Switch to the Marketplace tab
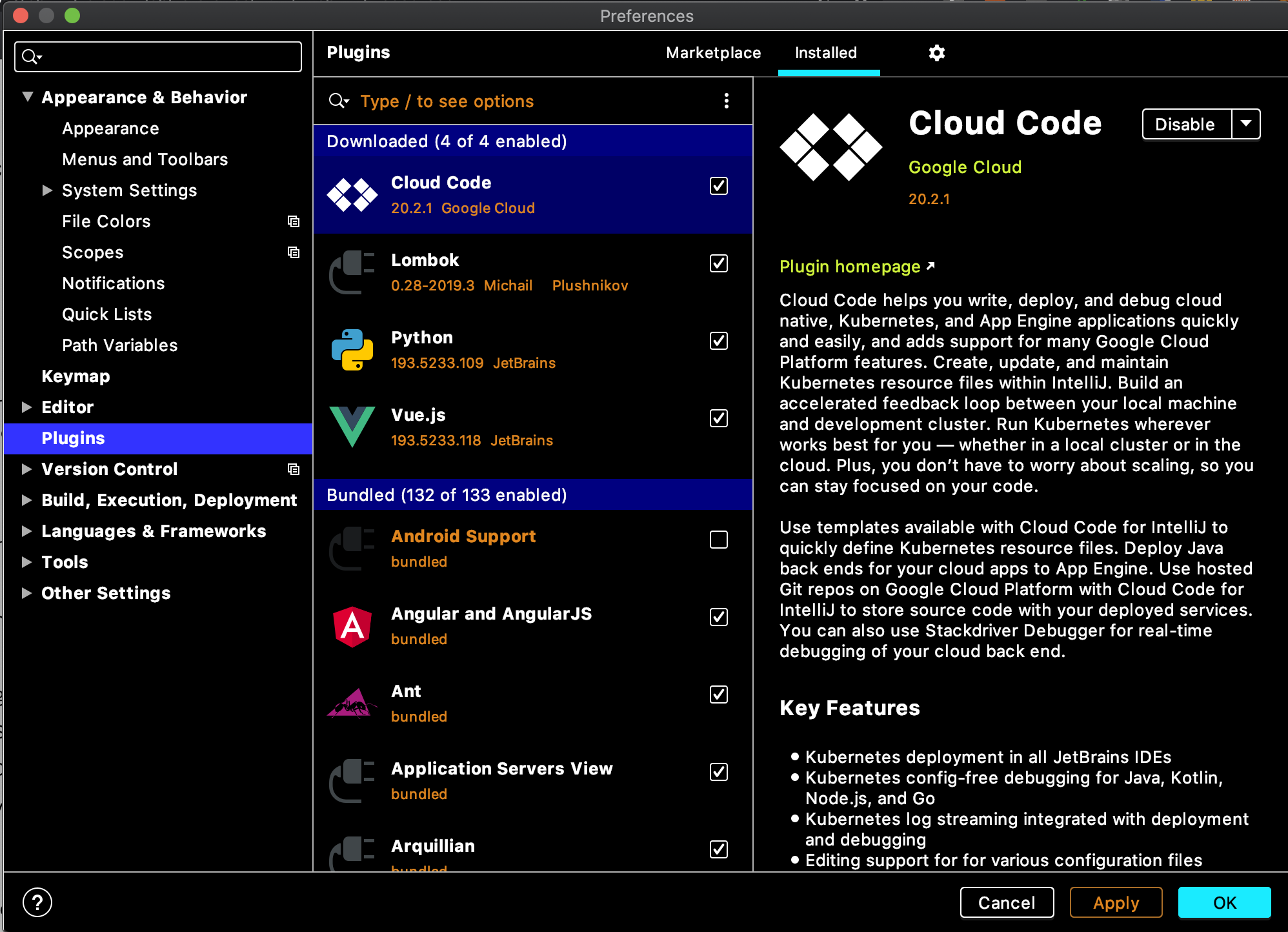The height and width of the screenshot is (932, 1288). tap(713, 53)
